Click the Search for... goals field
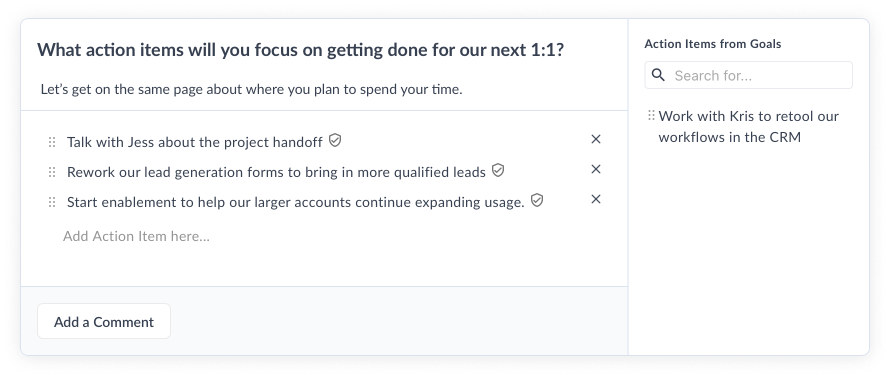This screenshot has width=890, height=378. point(749,75)
